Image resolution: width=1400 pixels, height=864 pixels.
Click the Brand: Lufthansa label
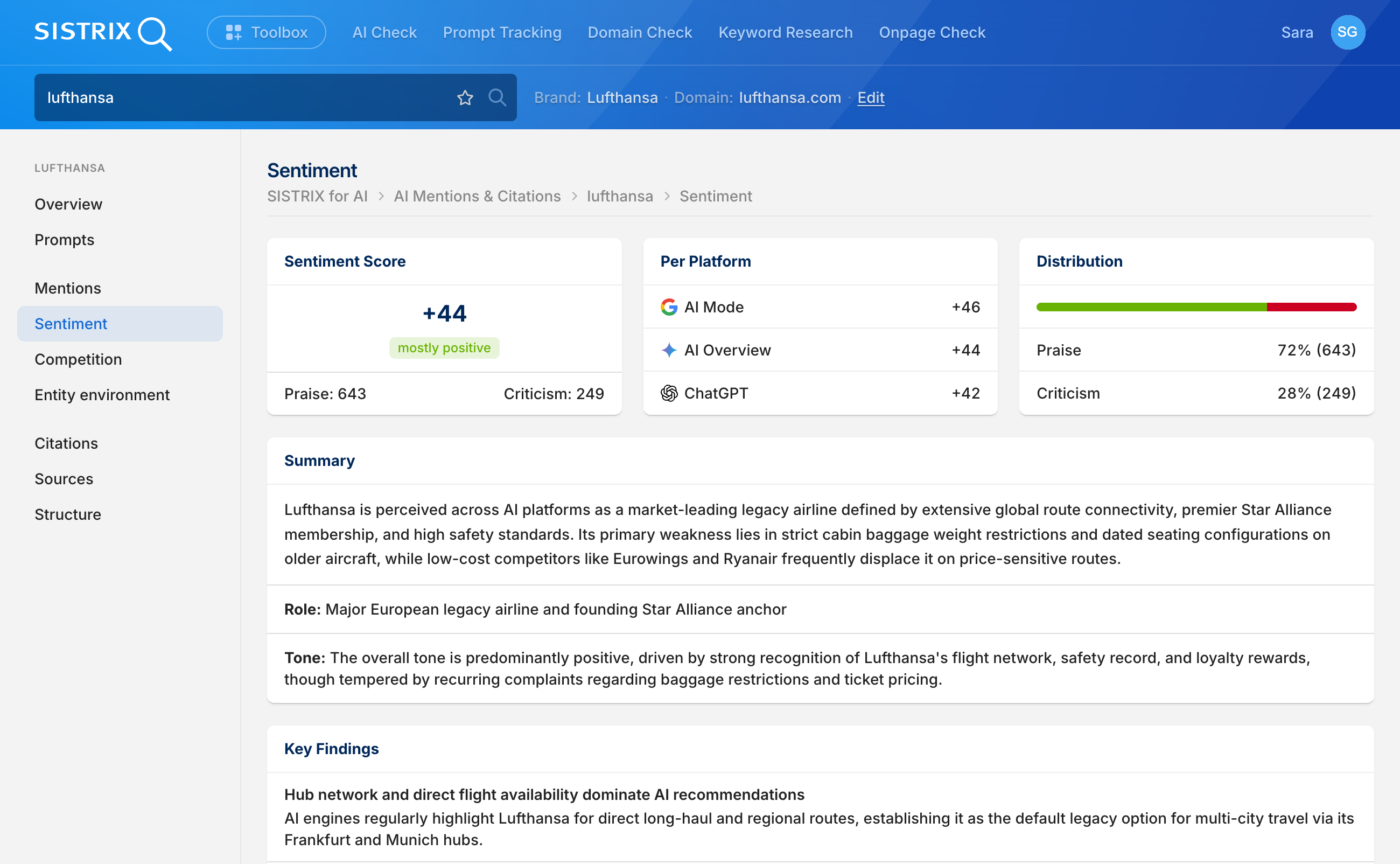click(596, 97)
